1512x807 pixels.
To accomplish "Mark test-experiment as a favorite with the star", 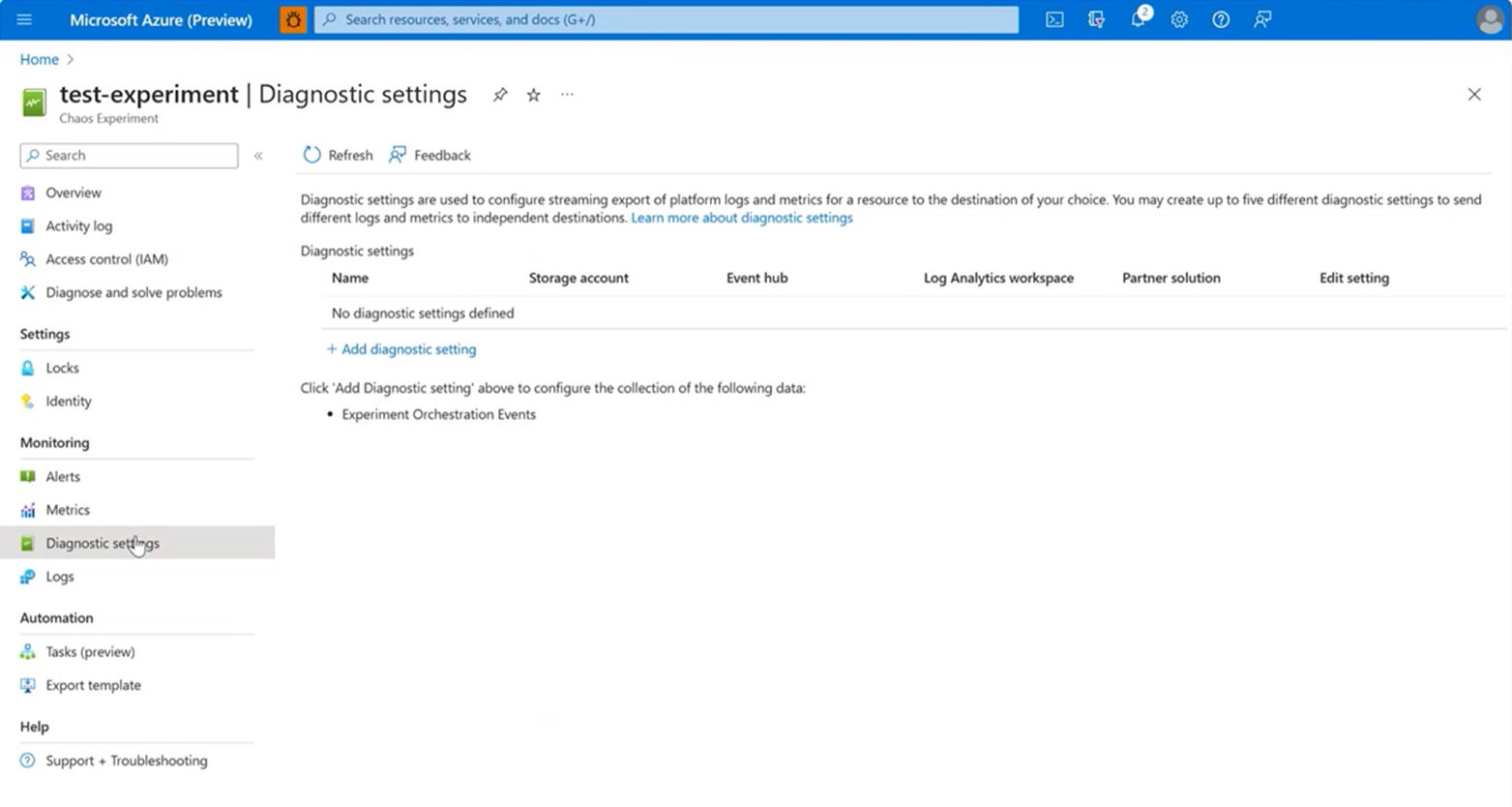I will tap(533, 95).
